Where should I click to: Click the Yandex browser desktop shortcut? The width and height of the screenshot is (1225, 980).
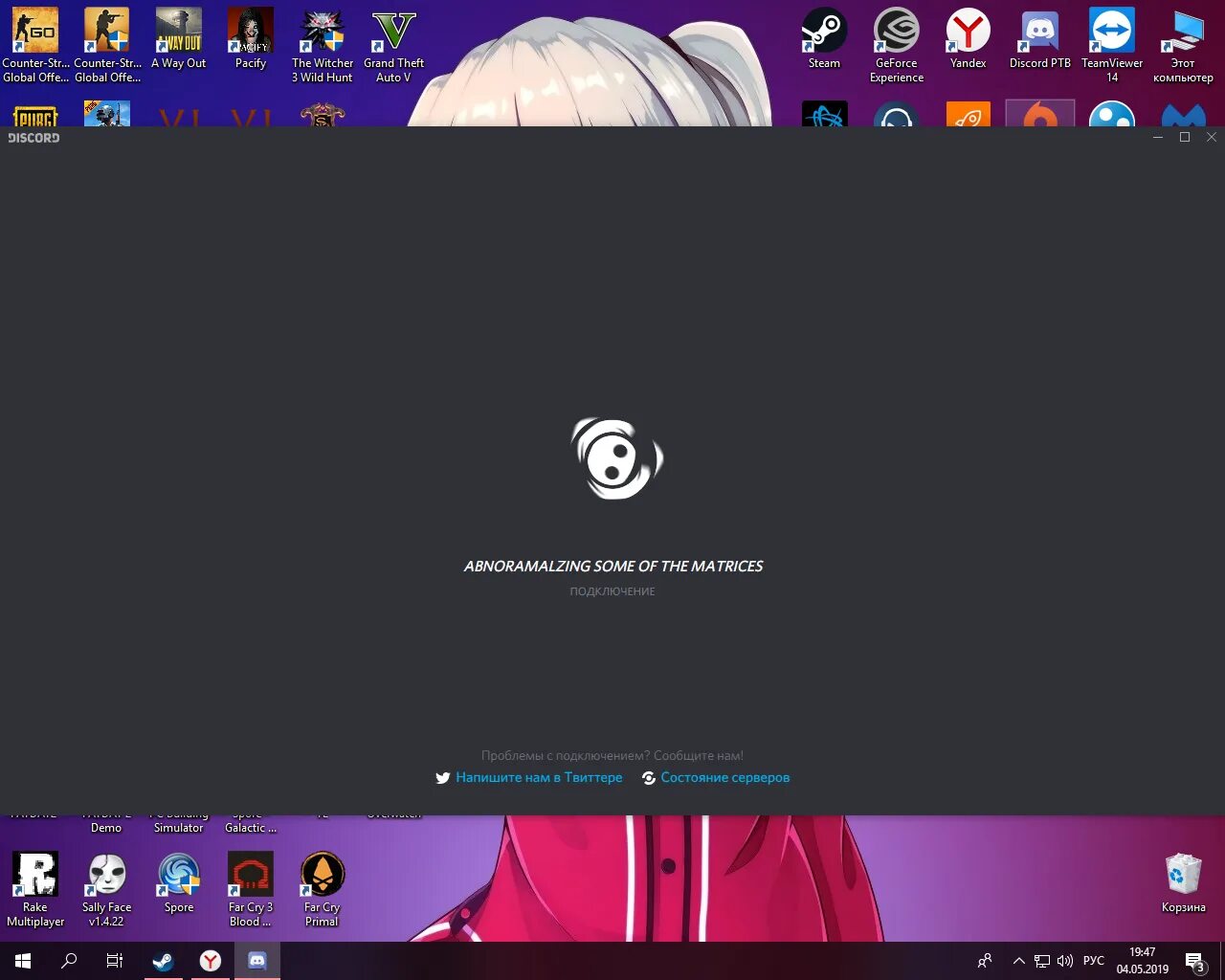click(969, 38)
